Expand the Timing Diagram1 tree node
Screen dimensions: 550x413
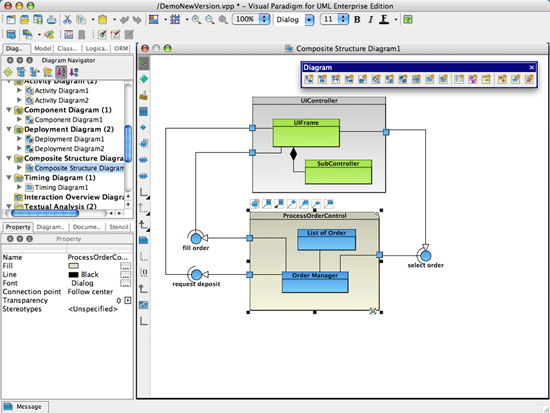pos(20,187)
